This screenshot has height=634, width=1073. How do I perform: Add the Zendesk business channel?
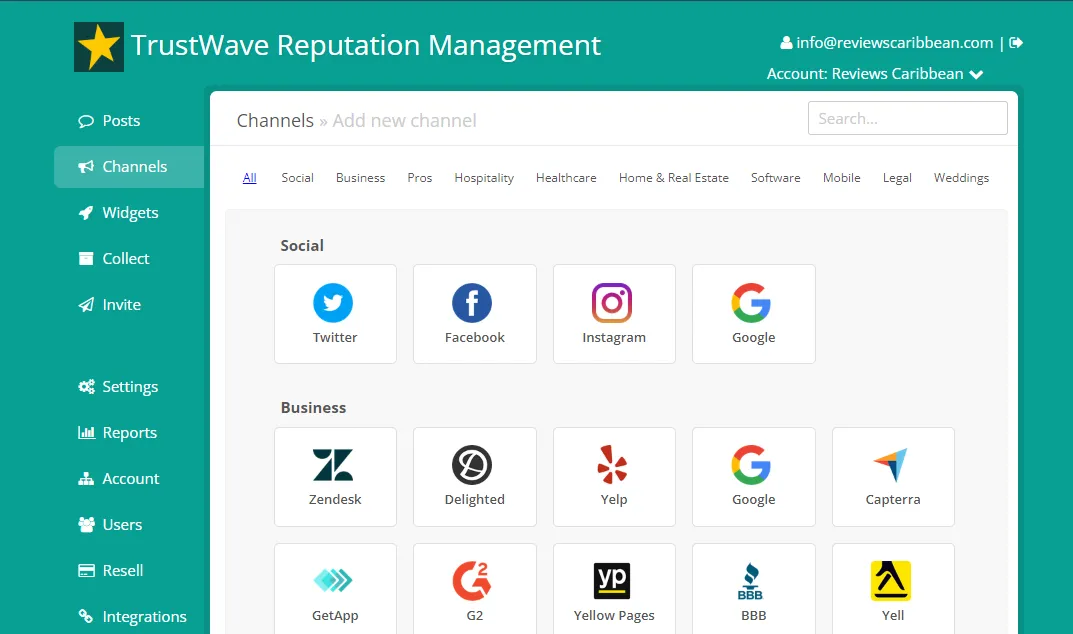335,477
